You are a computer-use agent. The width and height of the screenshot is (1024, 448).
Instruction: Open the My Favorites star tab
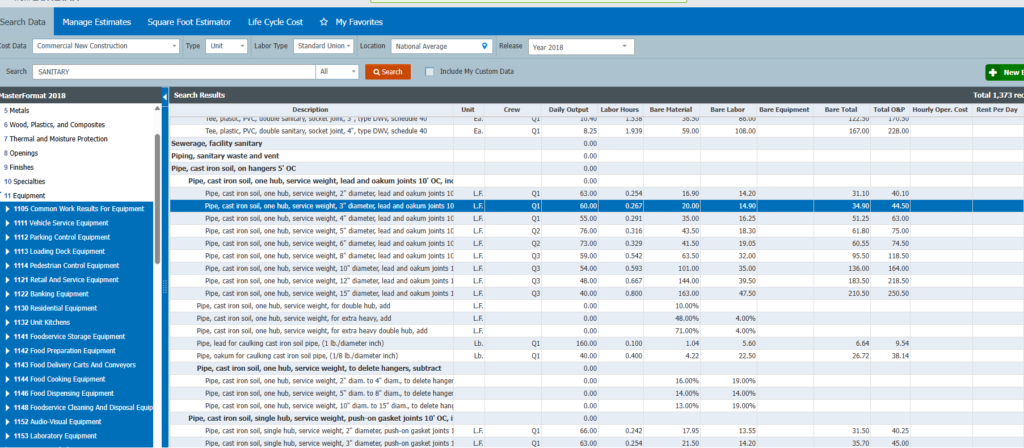(x=351, y=22)
